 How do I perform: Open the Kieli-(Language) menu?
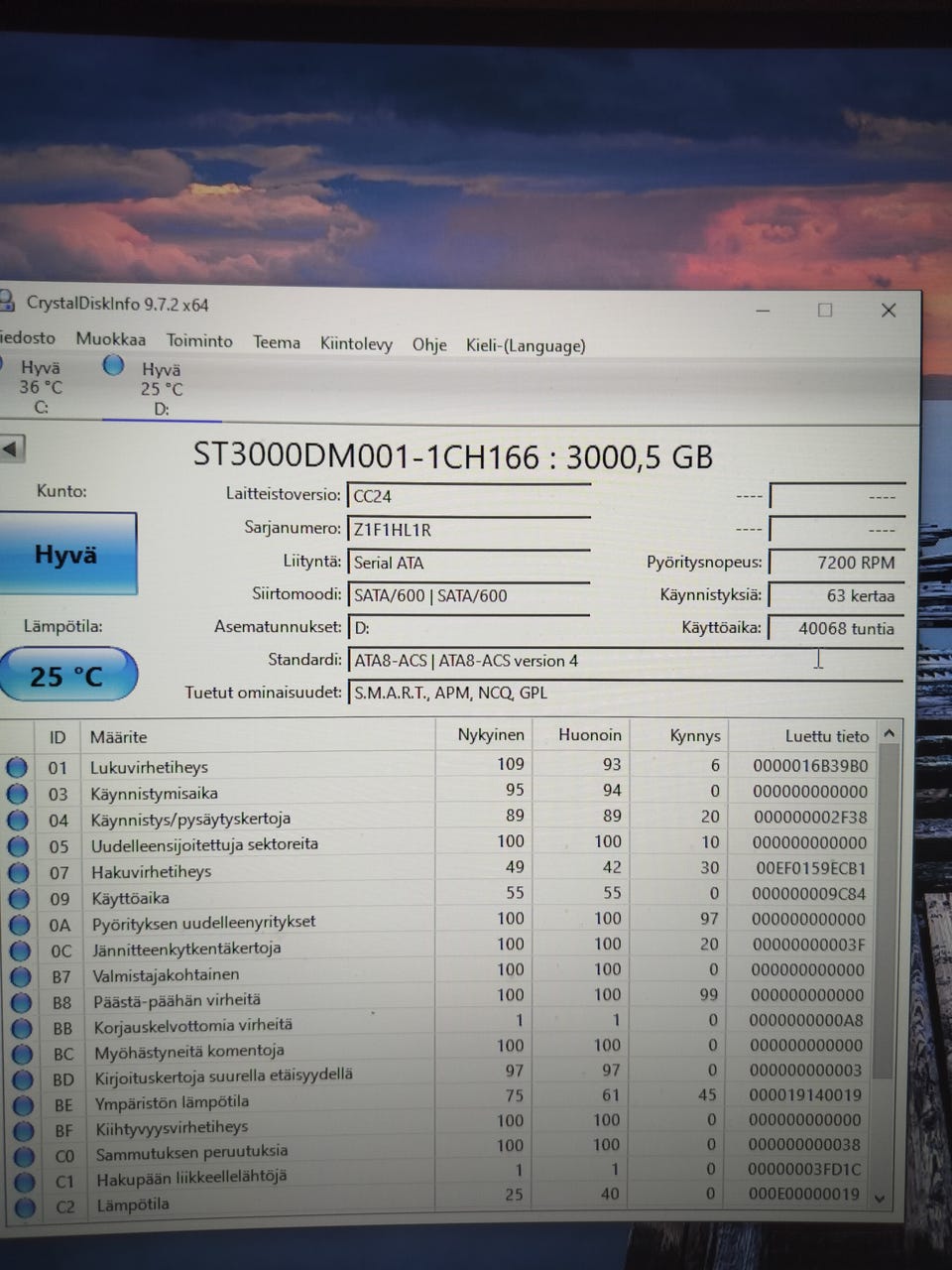click(526, 346)
